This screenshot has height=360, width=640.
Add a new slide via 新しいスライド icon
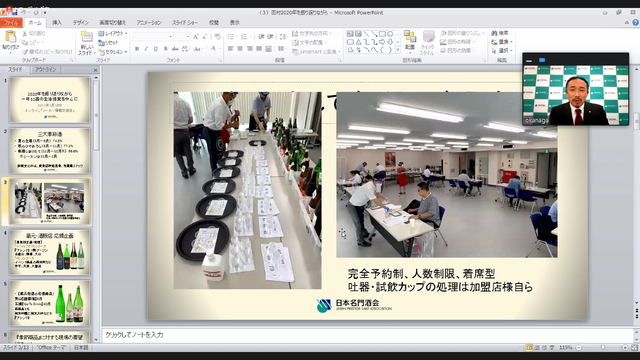point(86,37)
